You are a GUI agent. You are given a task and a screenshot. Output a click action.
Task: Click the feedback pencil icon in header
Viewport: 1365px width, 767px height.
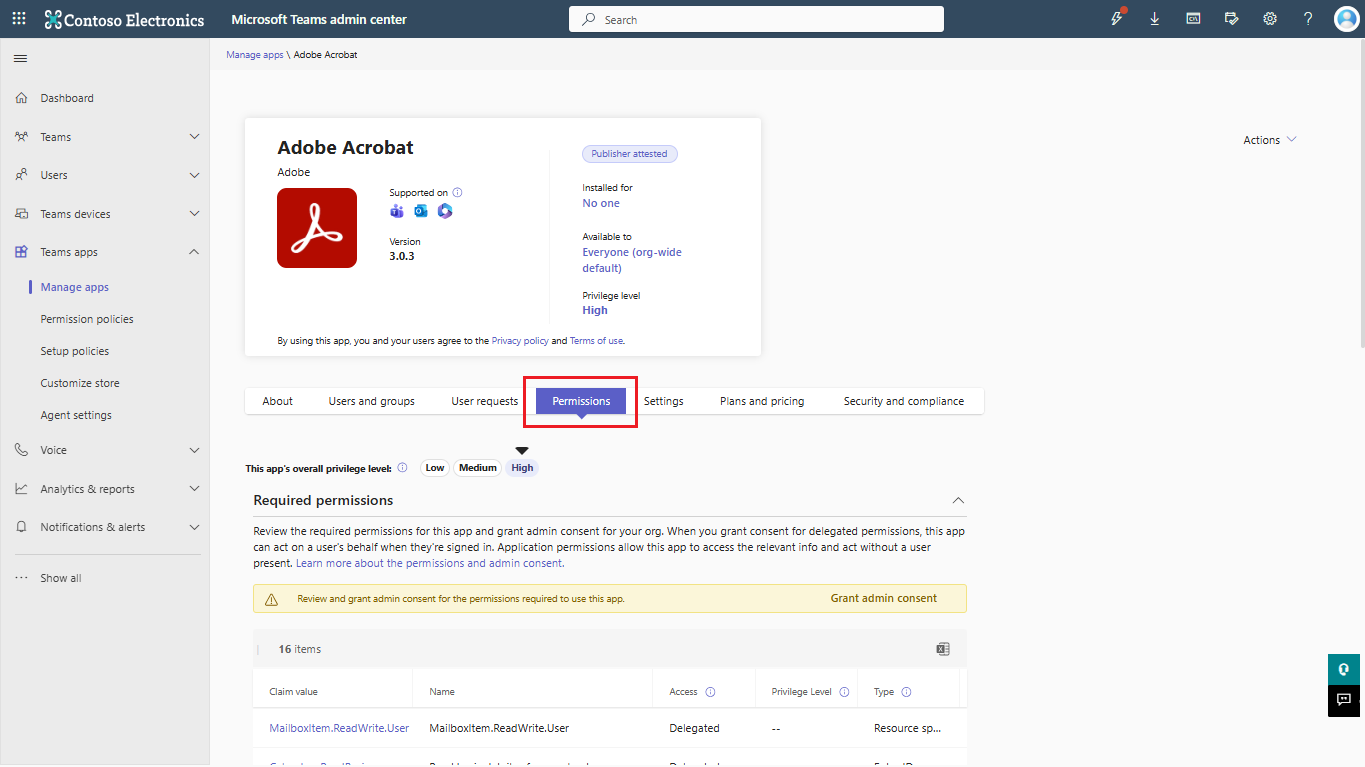[1231, 19]
